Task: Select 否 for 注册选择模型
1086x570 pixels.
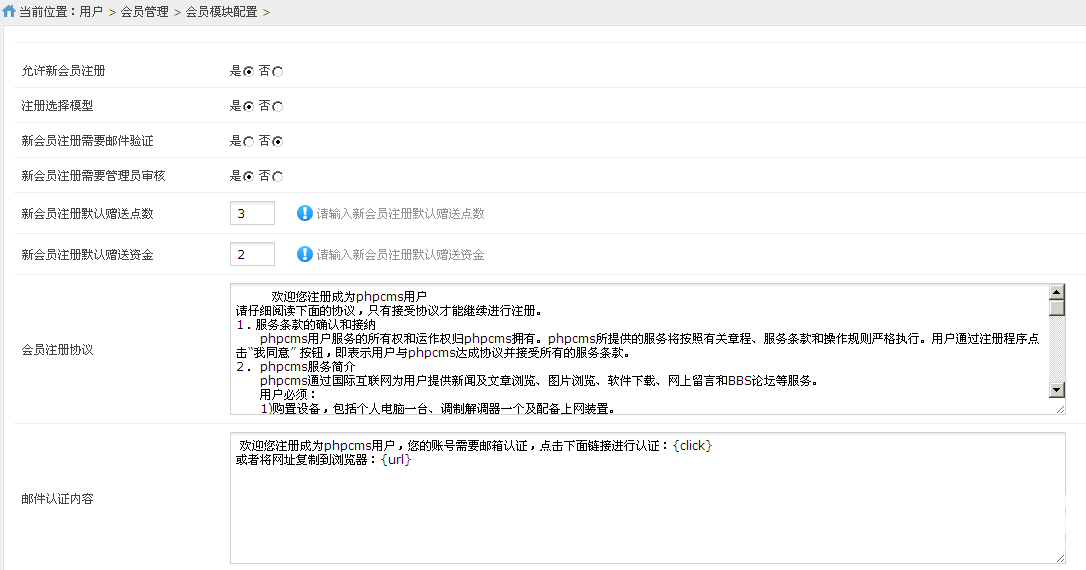Action: click(277, 106)
